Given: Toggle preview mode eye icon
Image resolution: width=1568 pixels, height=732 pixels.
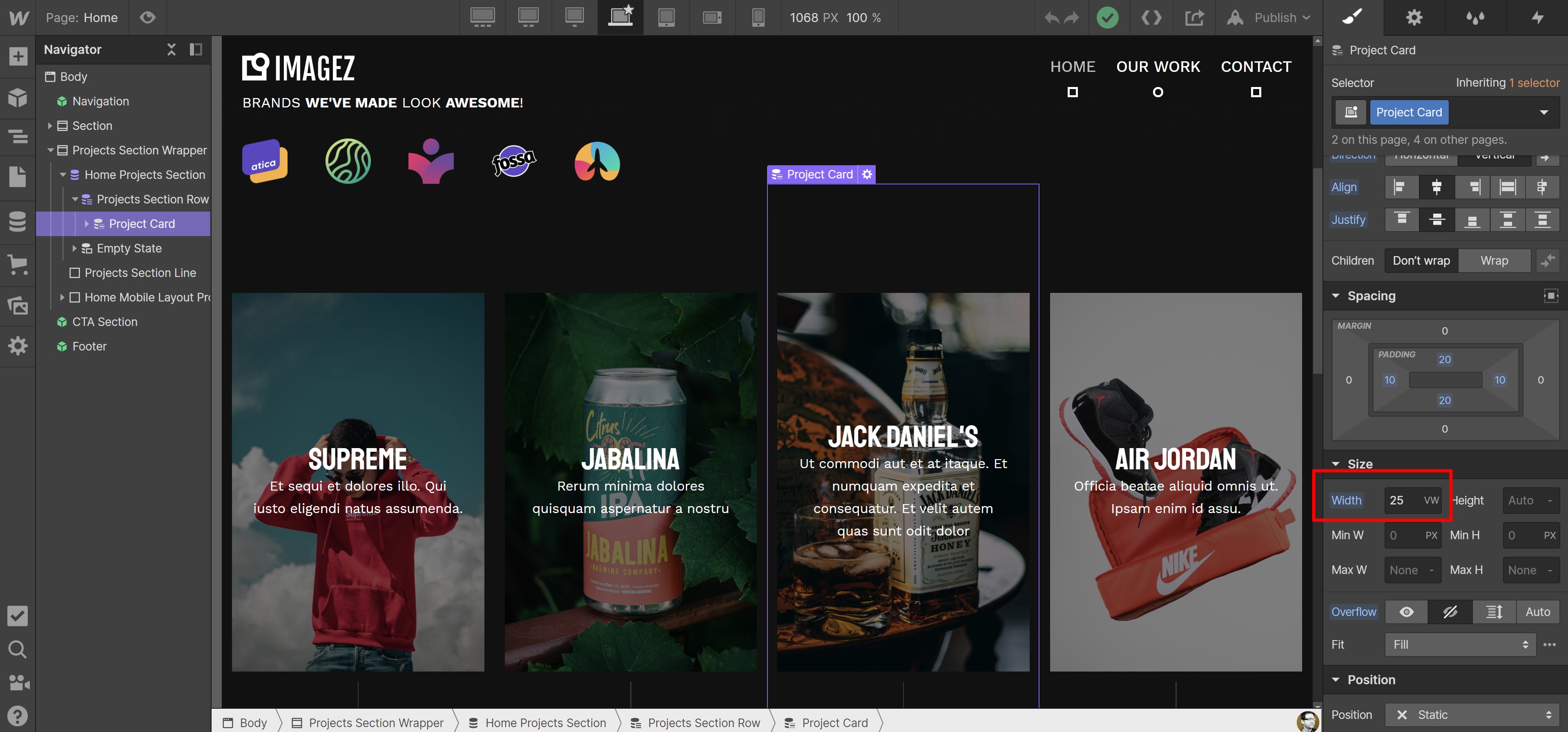Looking at the screenshot, I should [x=147, y=17].
